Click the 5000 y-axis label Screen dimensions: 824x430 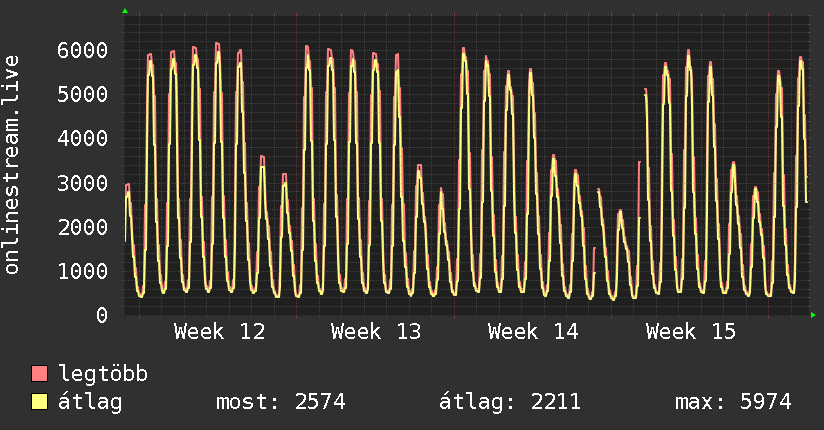coord(83,95)
